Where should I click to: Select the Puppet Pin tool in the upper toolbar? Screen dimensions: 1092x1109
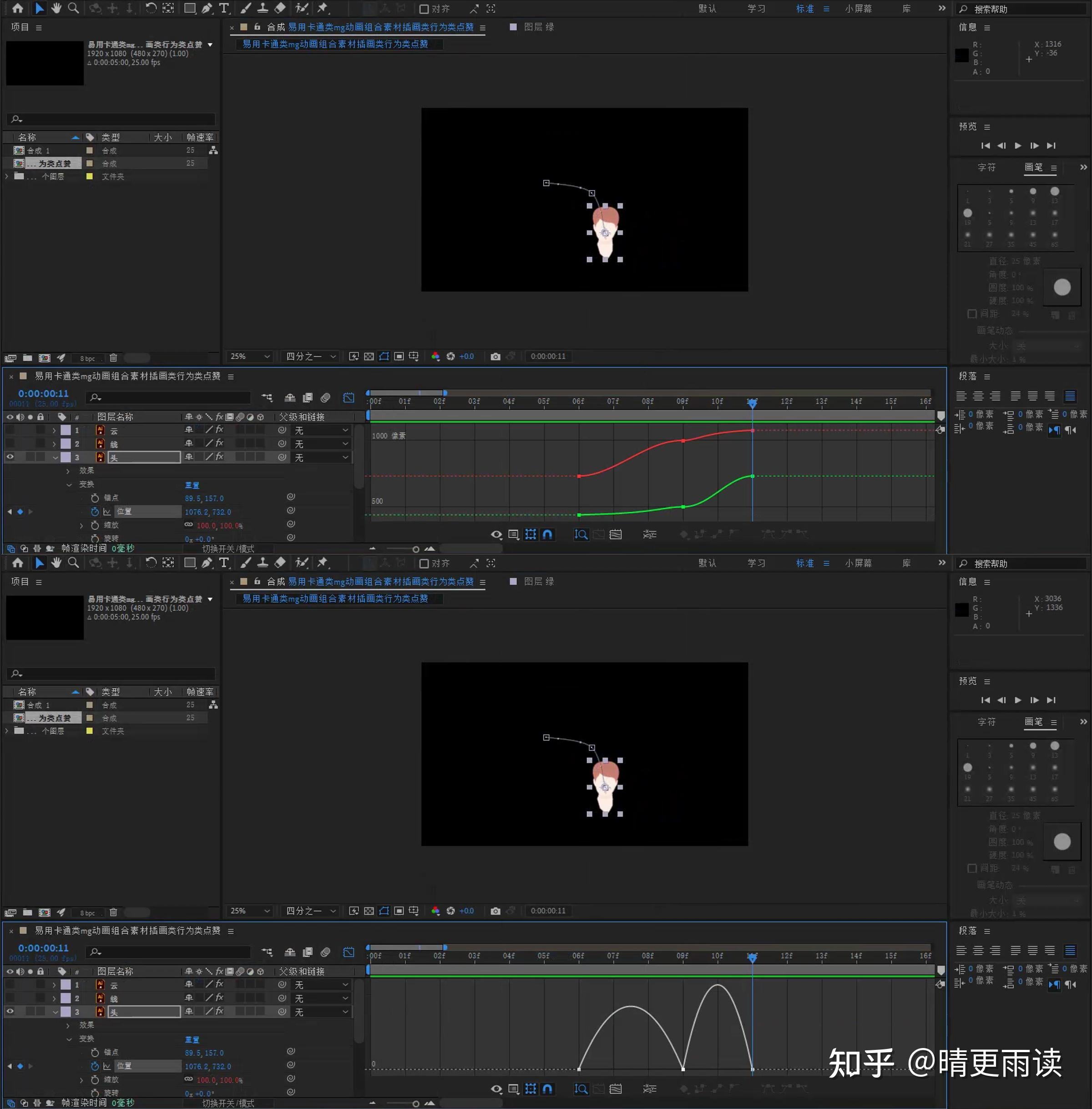(x=323, y=8)
